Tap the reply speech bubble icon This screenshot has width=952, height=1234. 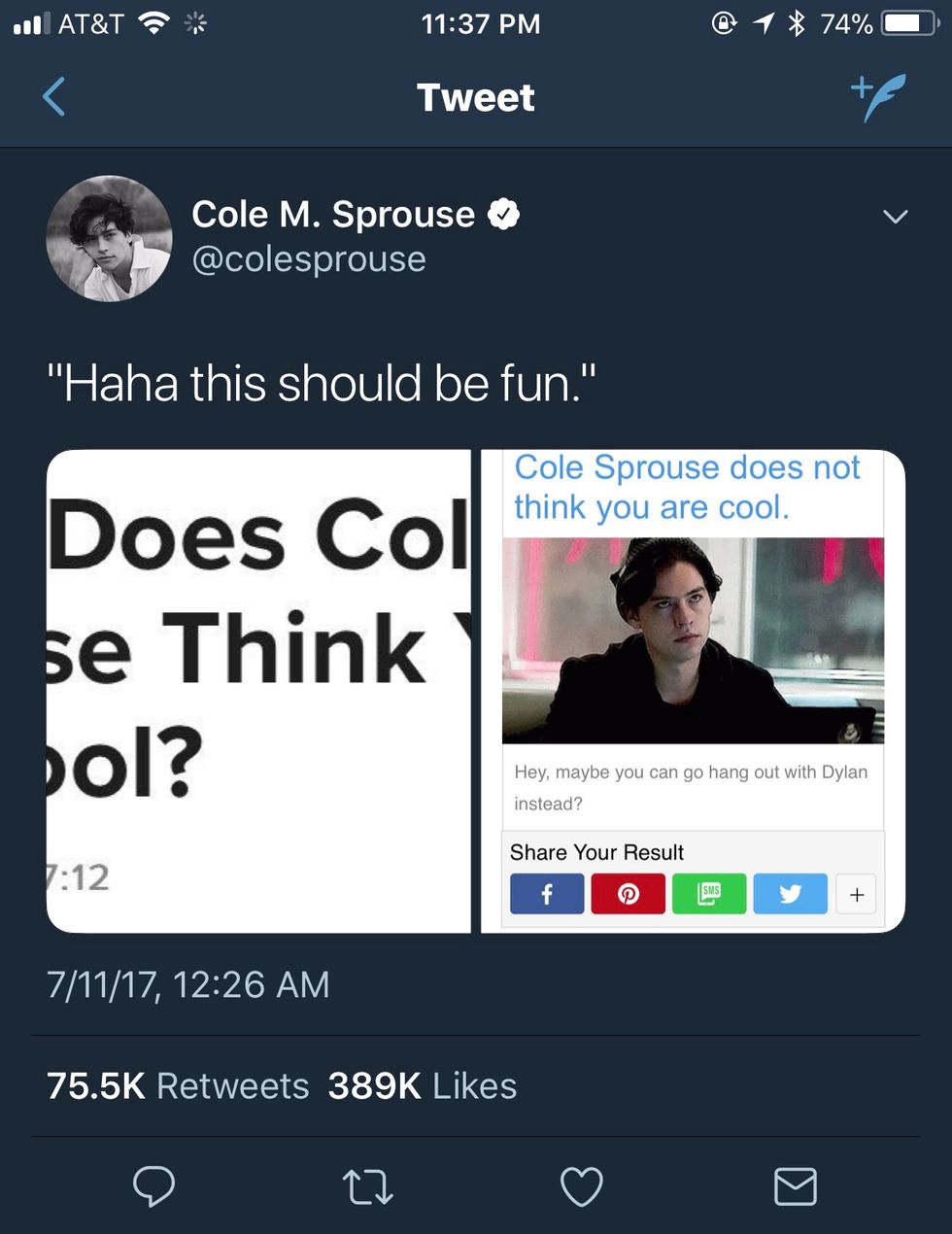pyautogui.click(x=153, y=1186)
